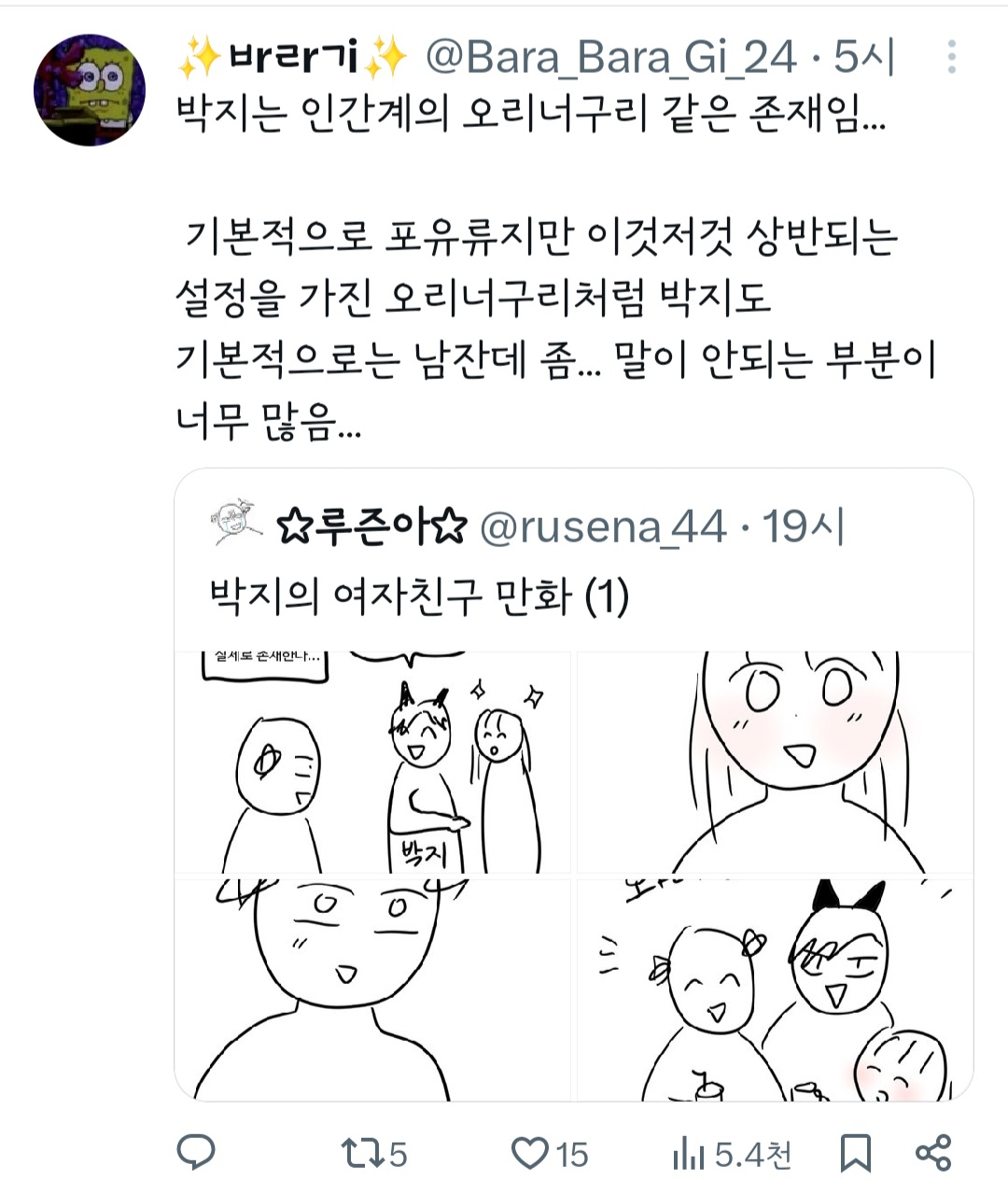The width and height of the screenshot is (1008, 1193).
Task: Open the reply speech bubble icon
Action: (196, 1153)
